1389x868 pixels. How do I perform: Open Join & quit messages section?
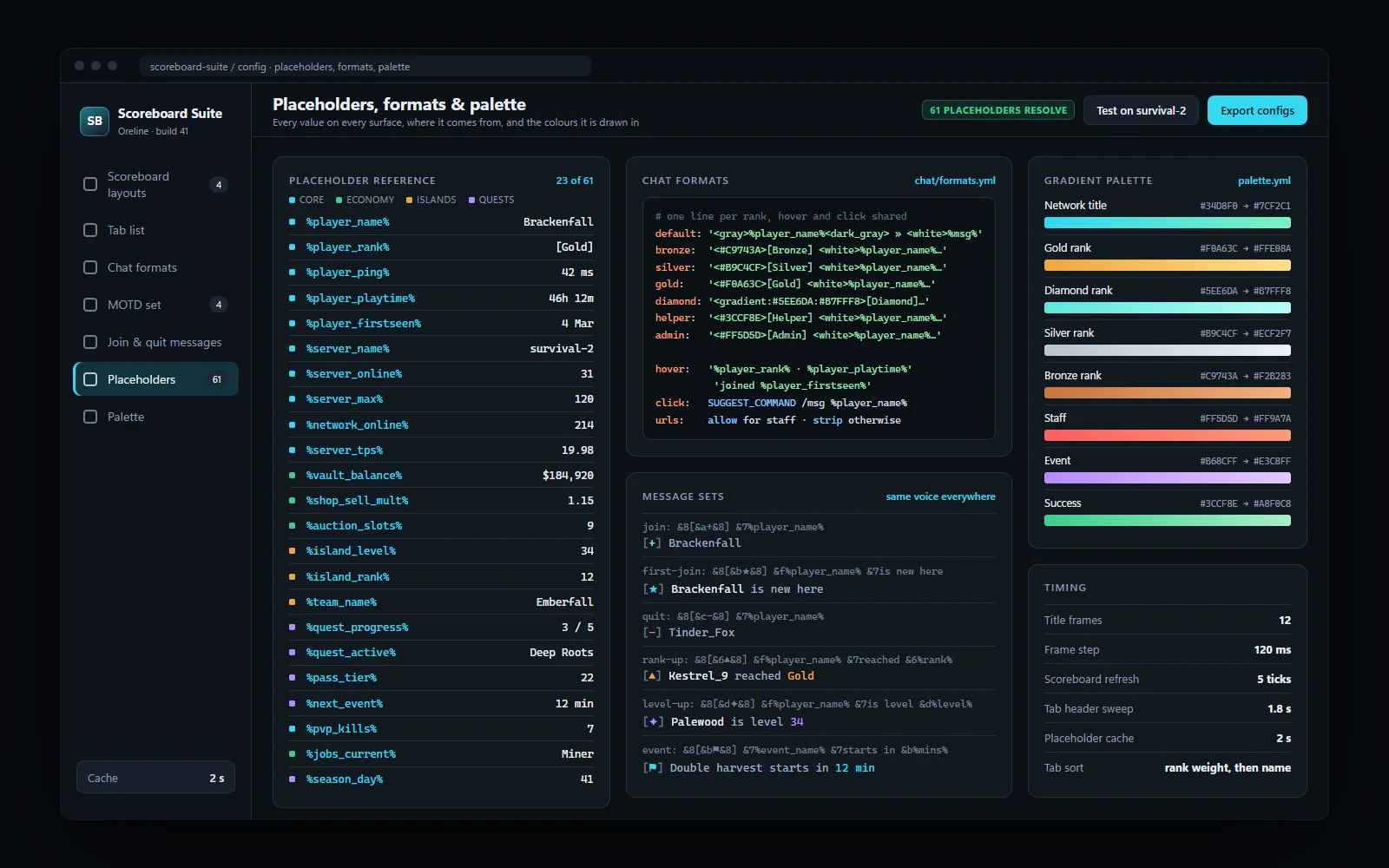(156, 342)
